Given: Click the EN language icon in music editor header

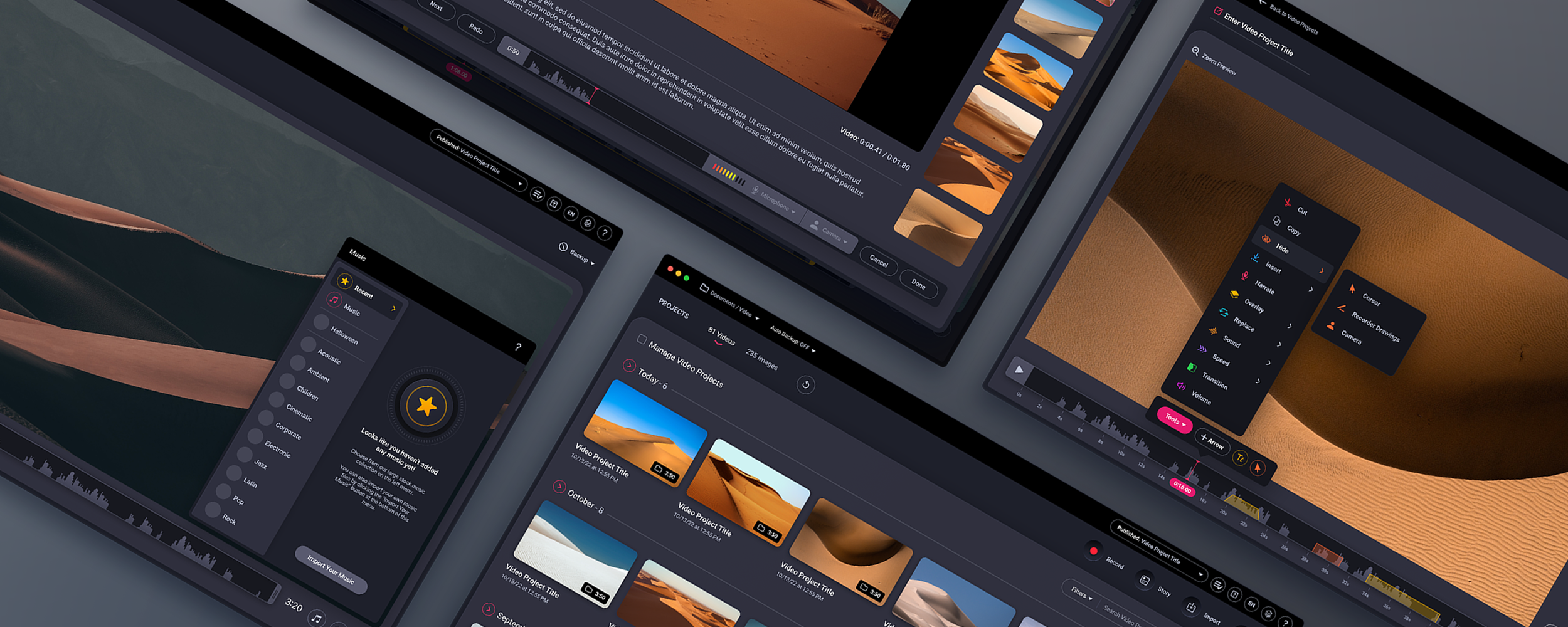Looking at the screenshot, I should (571, 213).
